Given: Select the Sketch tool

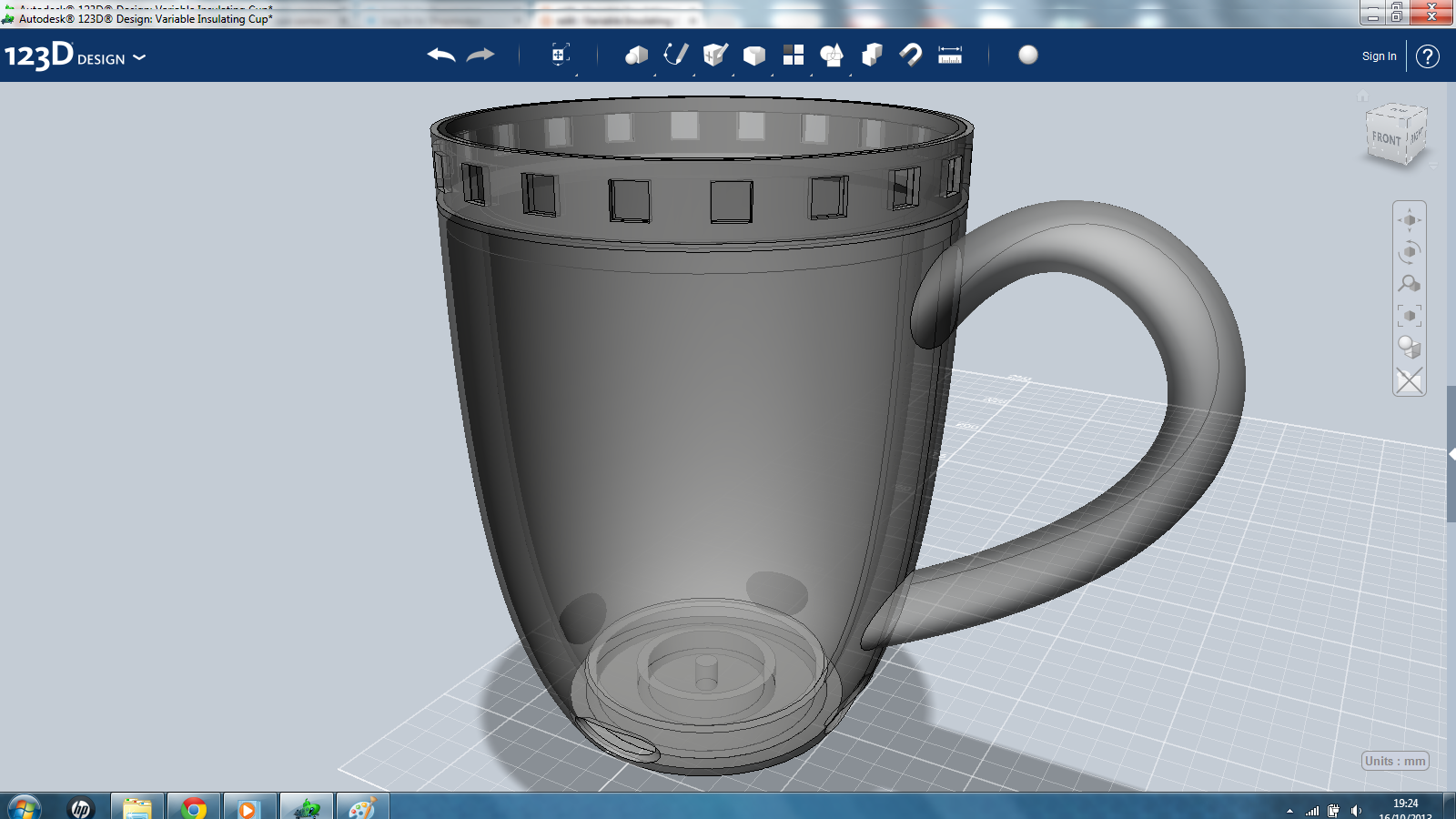Looking at the screenshot, I should coord(675,56).
